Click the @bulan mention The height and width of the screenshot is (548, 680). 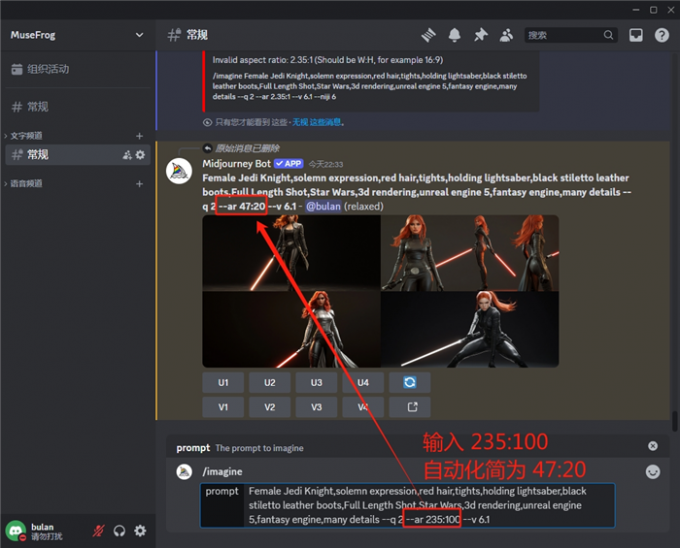[x=323, y=206]
